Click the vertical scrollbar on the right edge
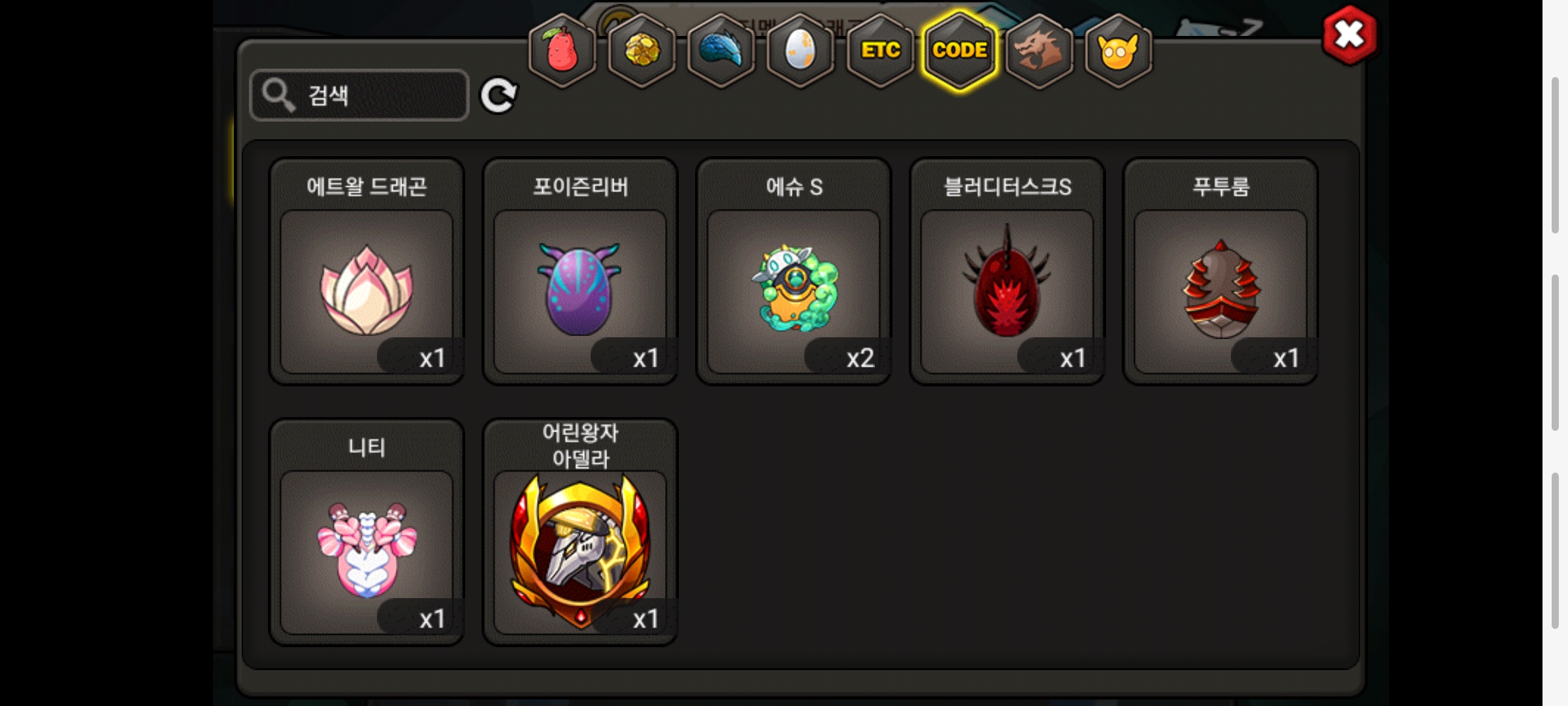The image size is (1568, 706). pyautogui.click(x=1556, y=353)
